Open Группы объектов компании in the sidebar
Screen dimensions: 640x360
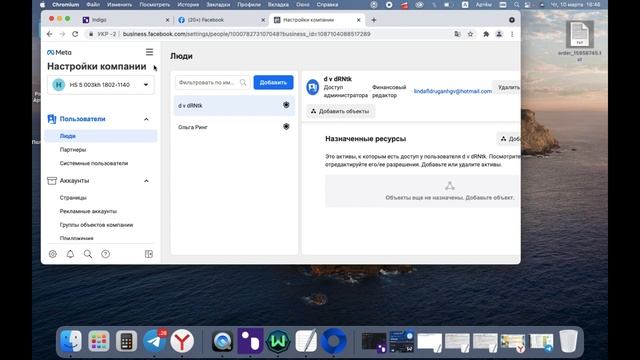[x=96, y=225]
